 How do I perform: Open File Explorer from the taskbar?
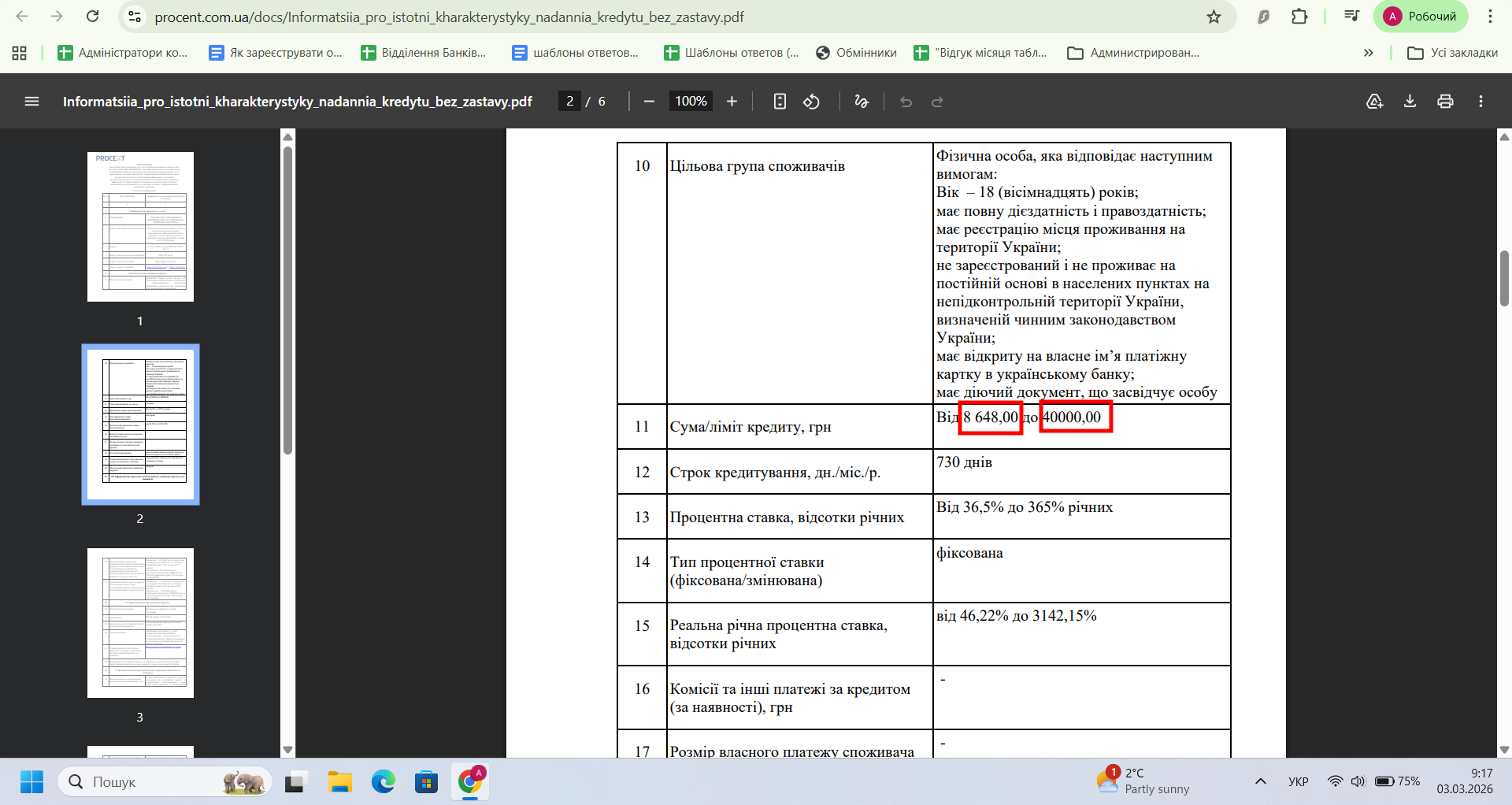coord(340,782)
